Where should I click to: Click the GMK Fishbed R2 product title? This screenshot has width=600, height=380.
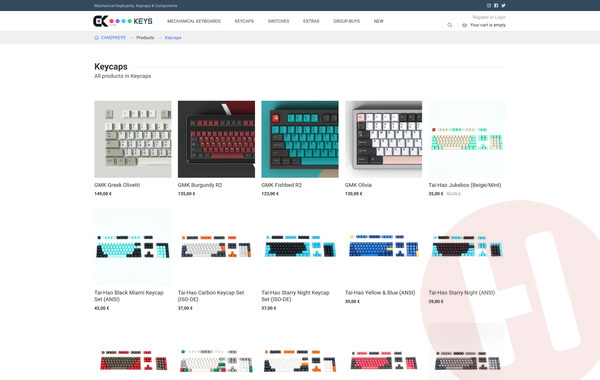click(282, 185)
